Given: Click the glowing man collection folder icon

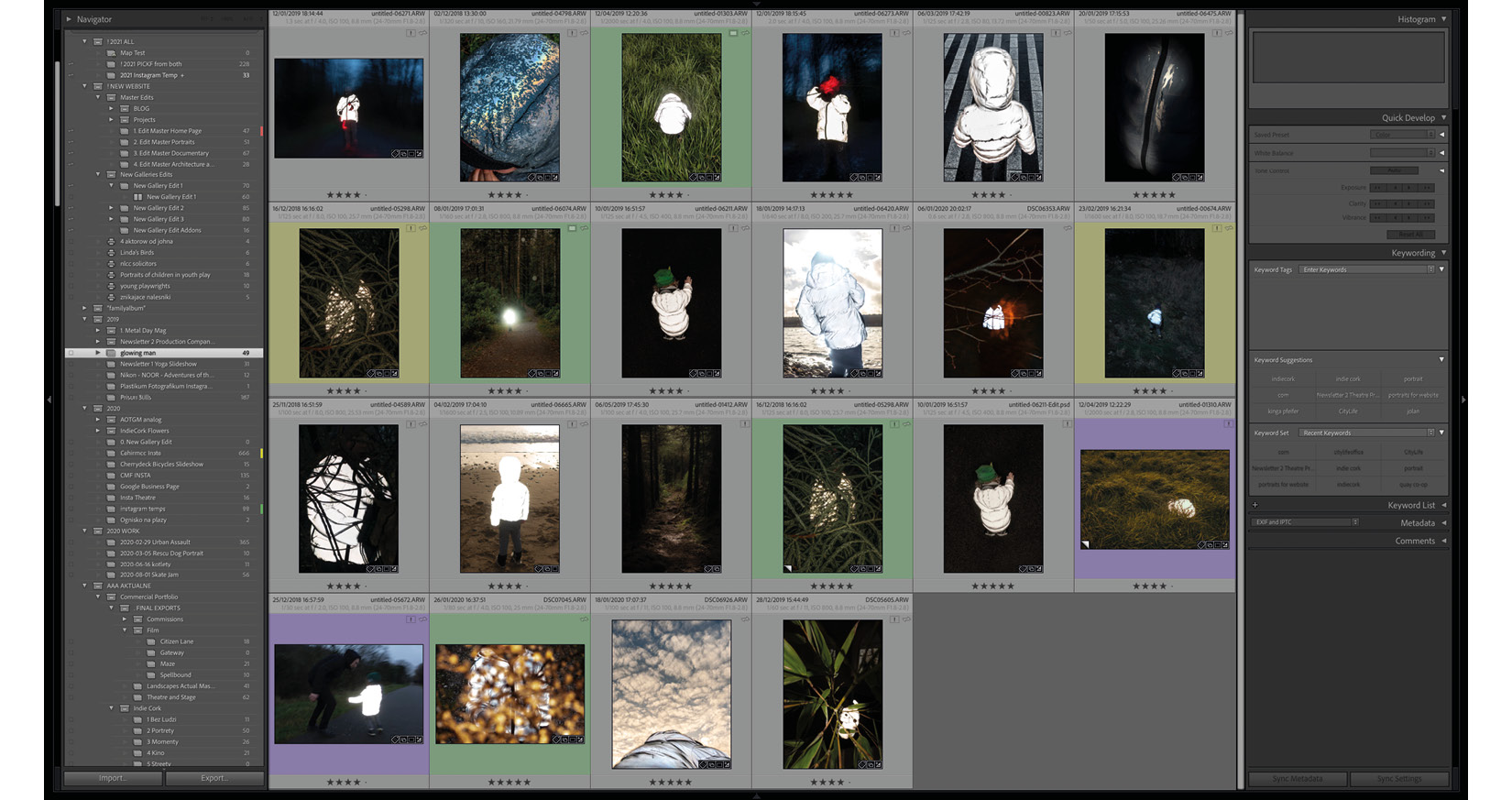Looking at the screenshot, I should click(x=111, y=353).
